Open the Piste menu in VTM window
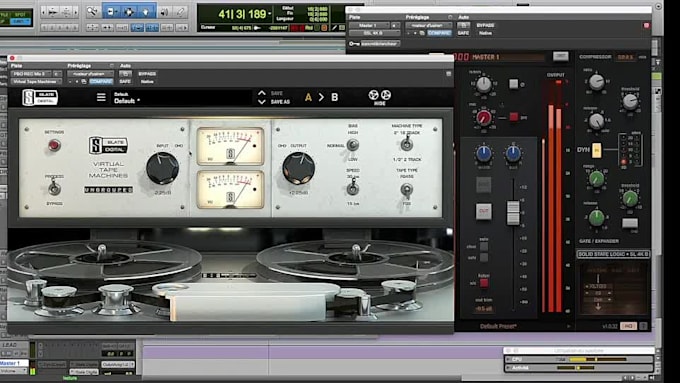 (x=16, y=65)
